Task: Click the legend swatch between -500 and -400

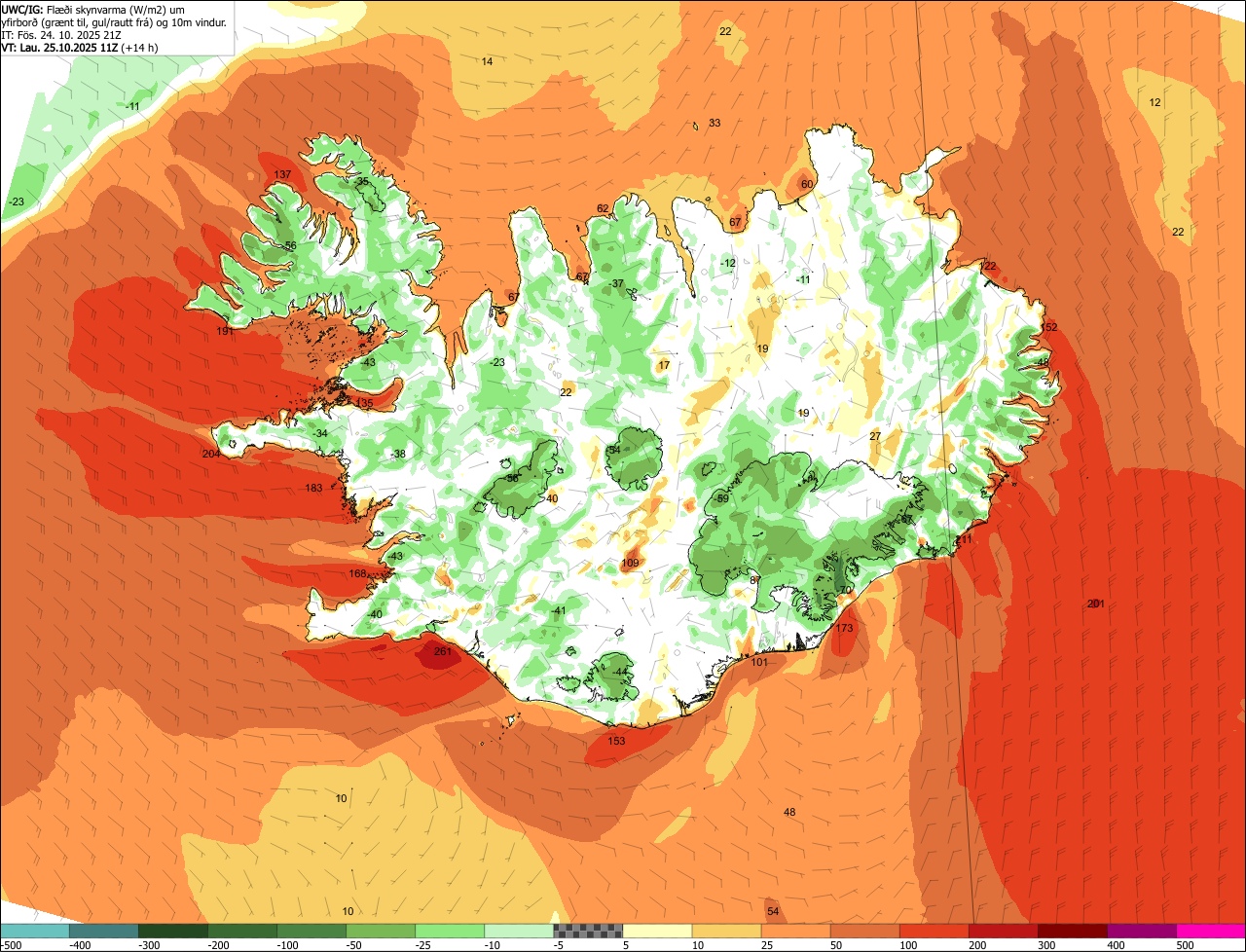Action: [x=35, y=931]
